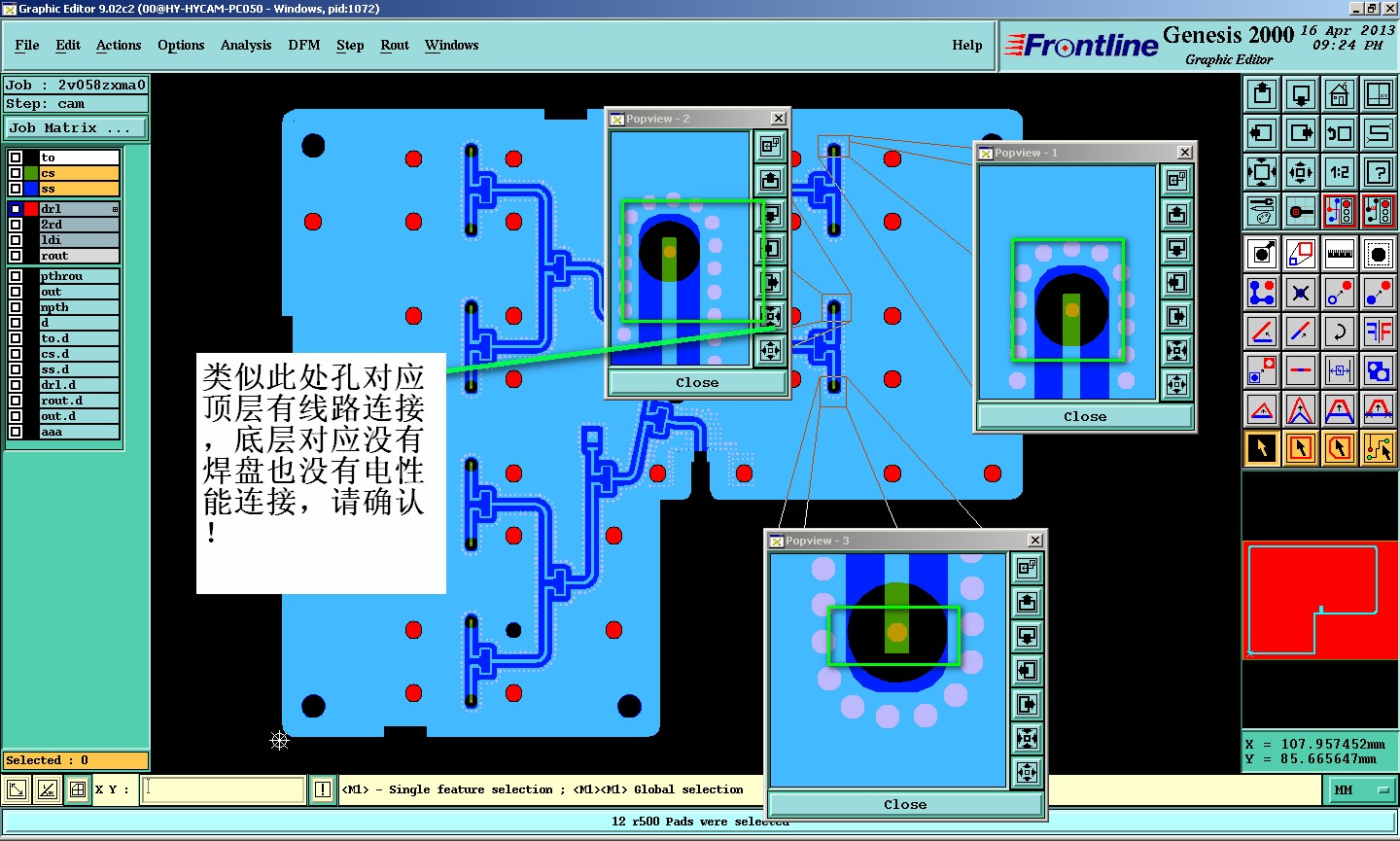Viewport: 1400px width, 841px height.
Task: Click the overlapping blue circles icon
Action: [x=1379, y=370]
